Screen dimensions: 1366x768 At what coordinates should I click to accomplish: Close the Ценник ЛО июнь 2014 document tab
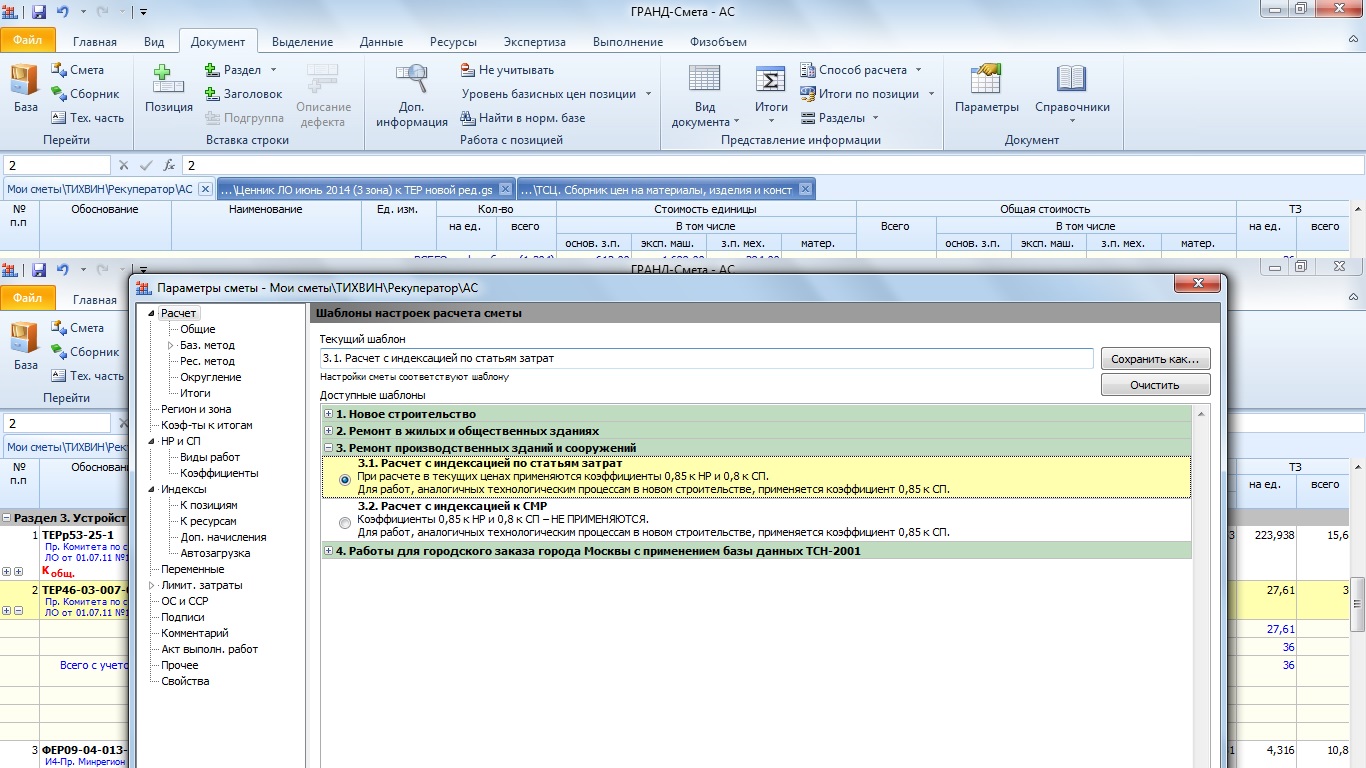[x=505, y=189]
